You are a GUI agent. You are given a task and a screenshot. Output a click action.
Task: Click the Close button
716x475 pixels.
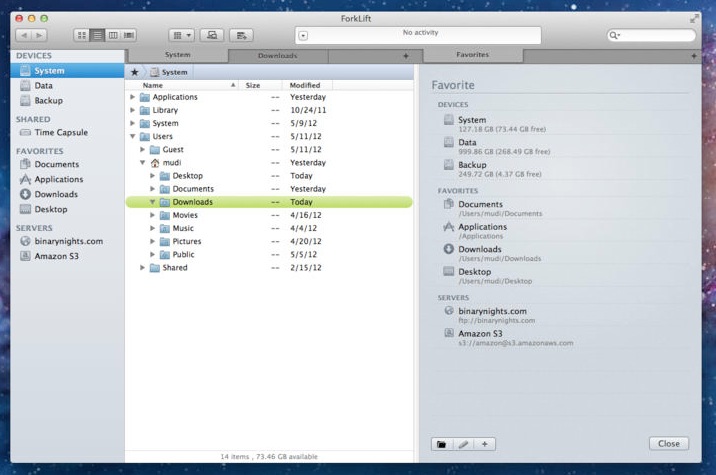pos(668,444)
